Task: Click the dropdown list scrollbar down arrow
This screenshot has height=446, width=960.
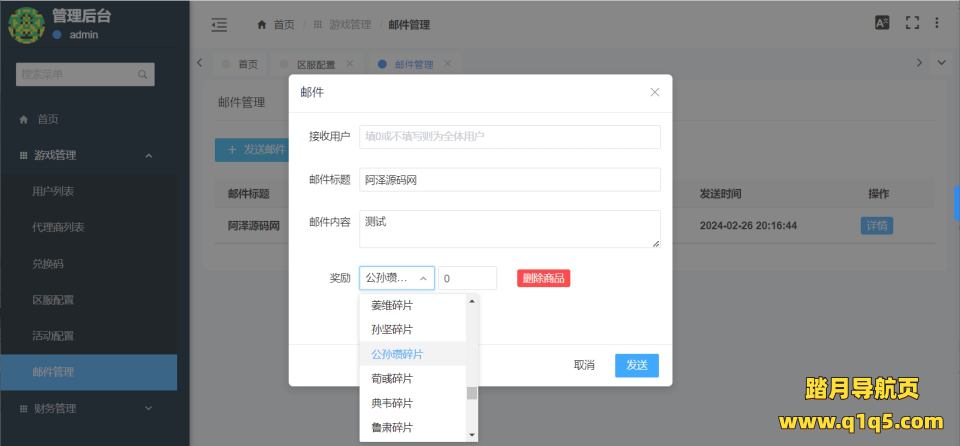Action: pos(472,435)
